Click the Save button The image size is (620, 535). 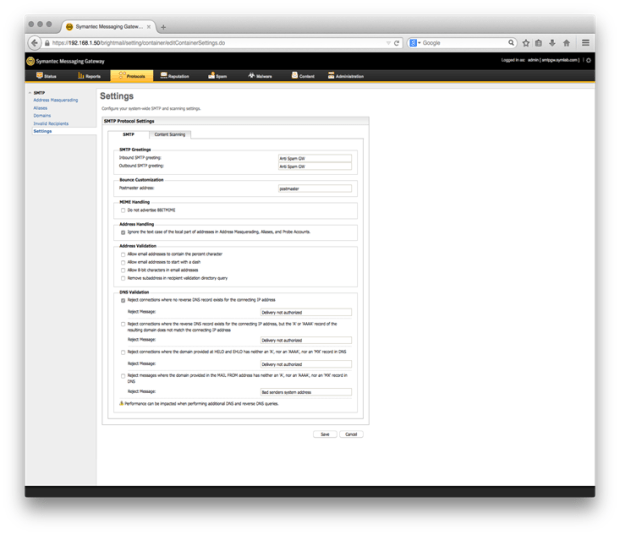[x=324, y=435]
